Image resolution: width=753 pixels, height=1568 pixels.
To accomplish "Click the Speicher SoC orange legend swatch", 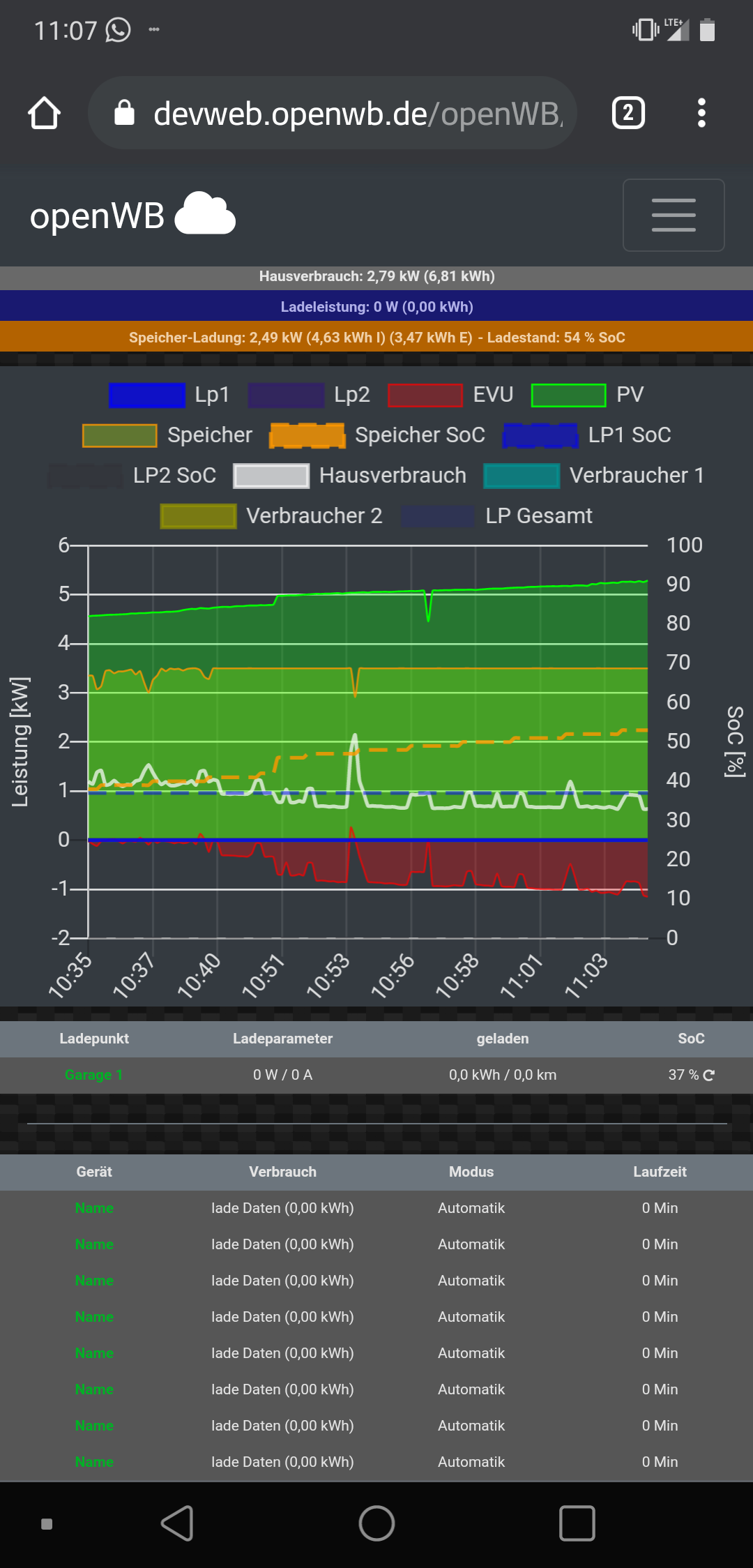I will [x=307, y=435].
